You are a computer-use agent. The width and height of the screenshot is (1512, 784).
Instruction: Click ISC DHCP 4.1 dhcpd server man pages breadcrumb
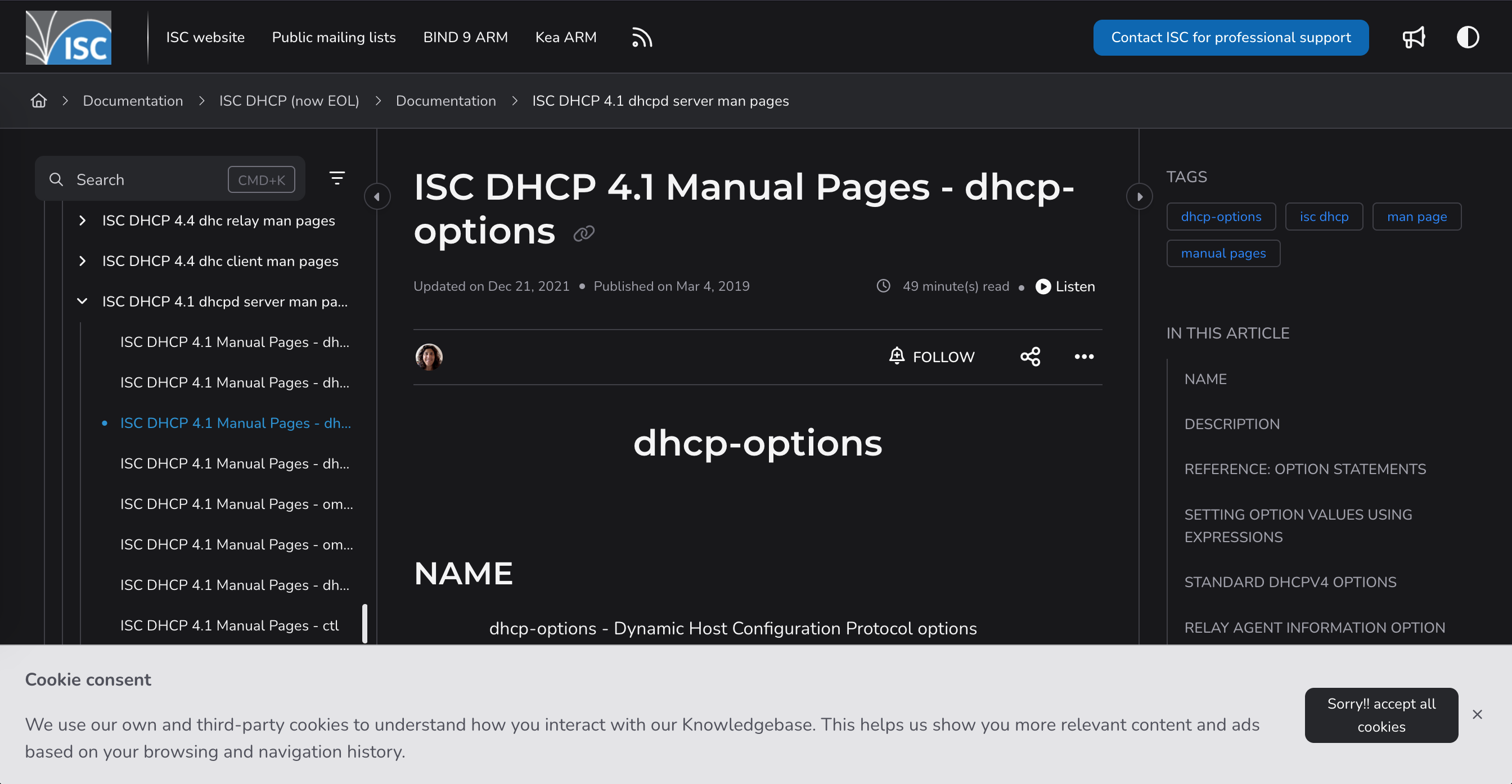660,101
